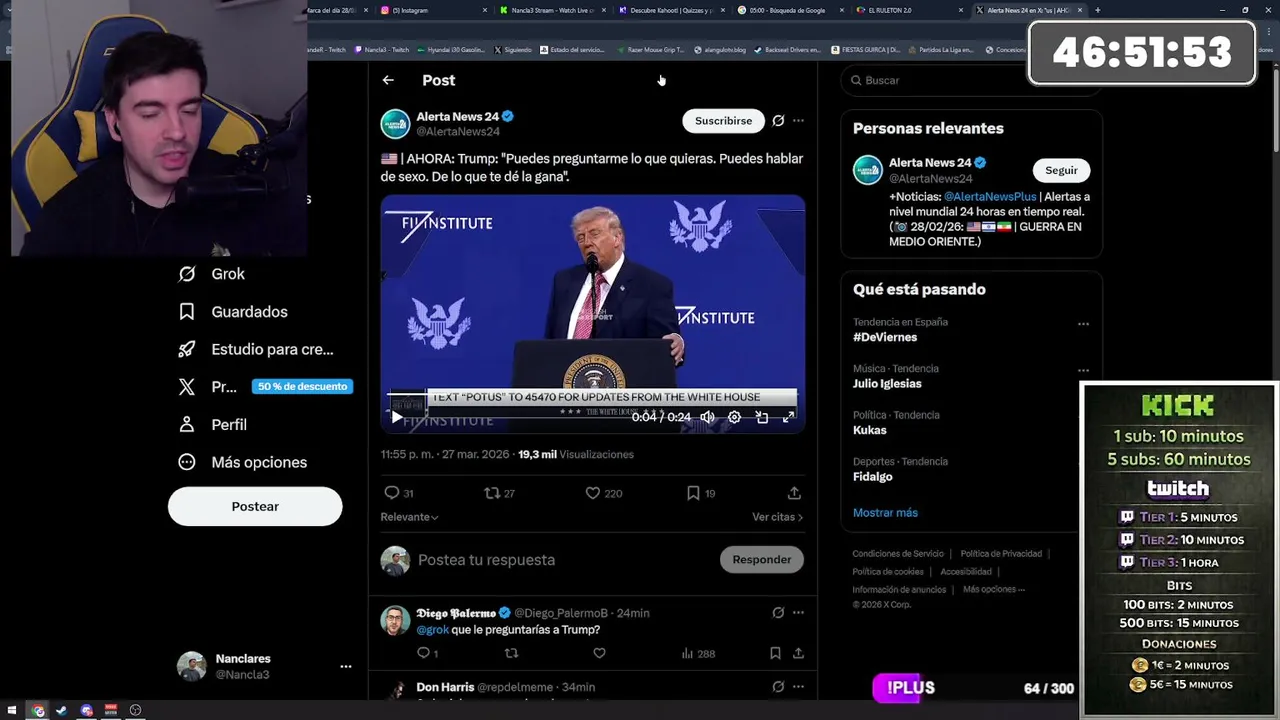Switch to Descubre Kahoot! tab
Viewport: 1280px width, 720px height.
tap(670, 10)
